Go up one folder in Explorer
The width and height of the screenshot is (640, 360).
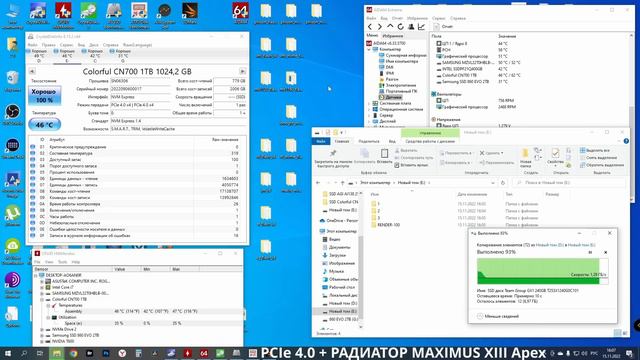(342, 183)
